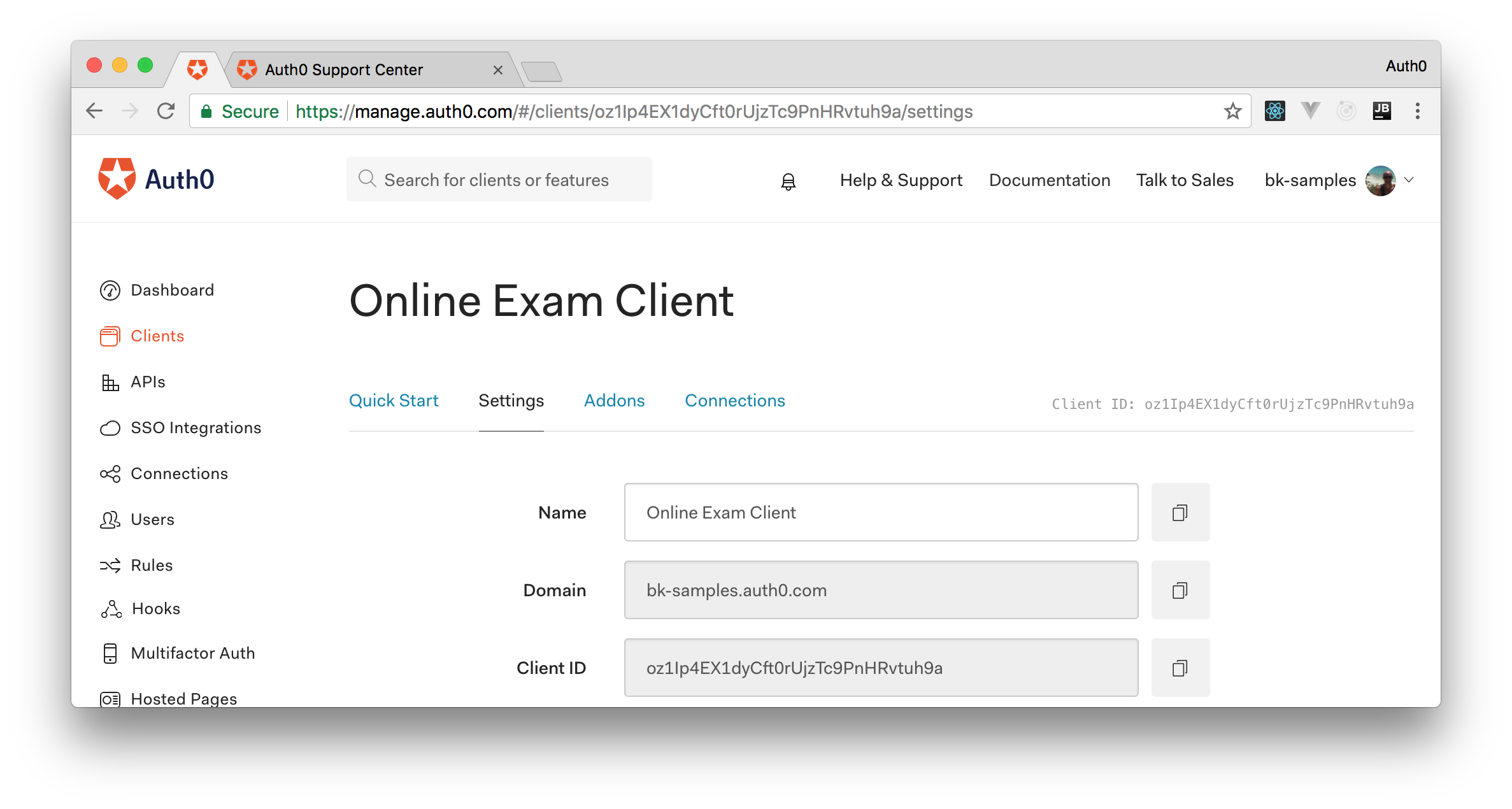The image size is (1512, 809).
Task: Click the search clients or features field
Action: pyautogui.click(x=499, y=180)
